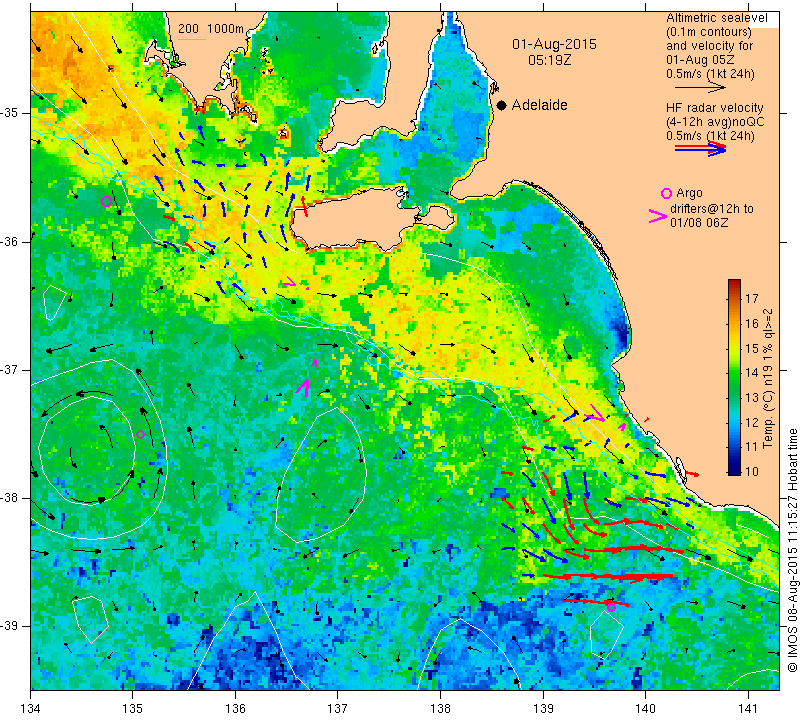Screen dimensions: 800x720
Task: Click the '(0.1m contours)' legend text
Action: pyautogui.click(x=709, y=32)
